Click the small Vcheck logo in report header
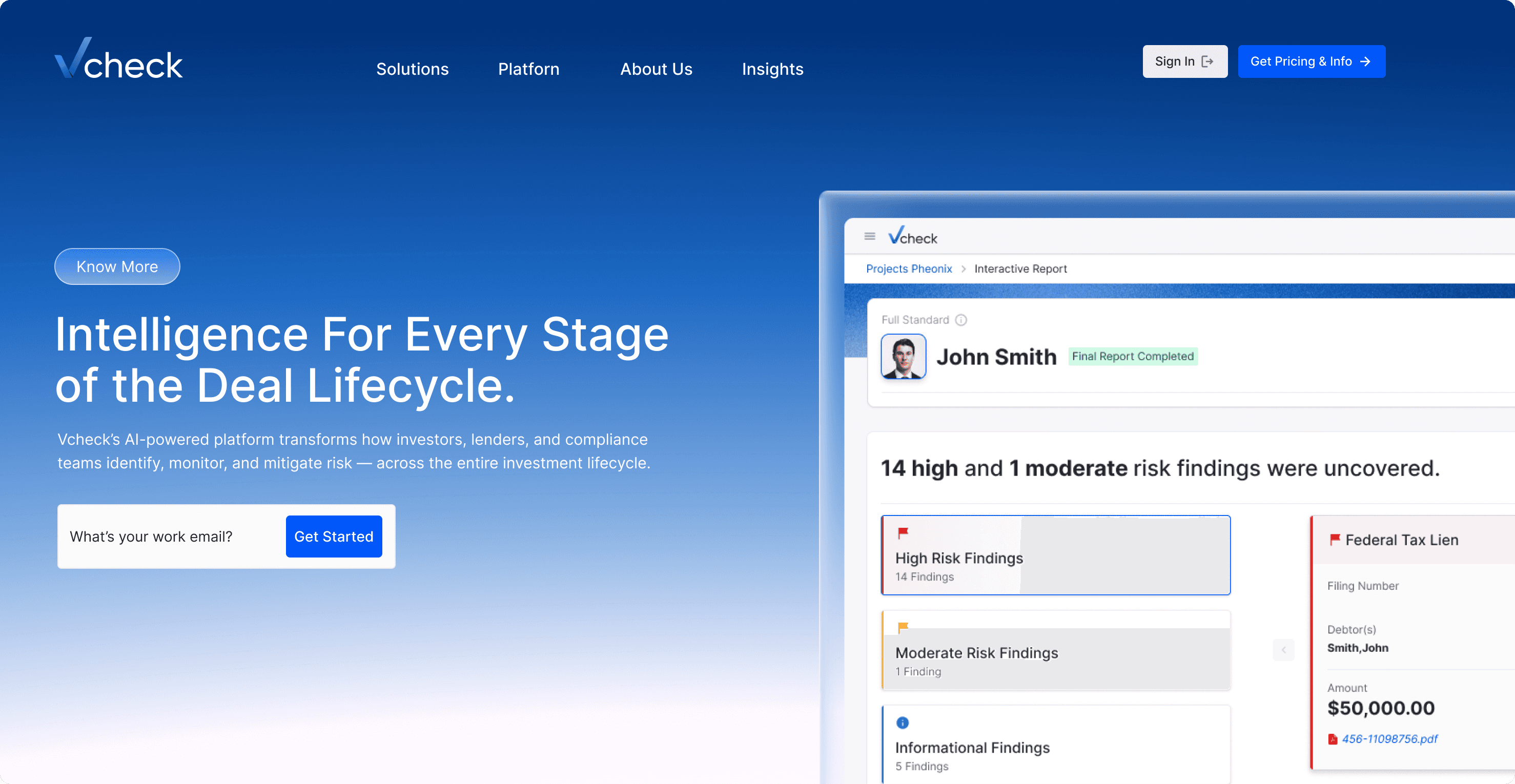The width and height of the screenshot is (1515, 784). (x=913, y=236)
